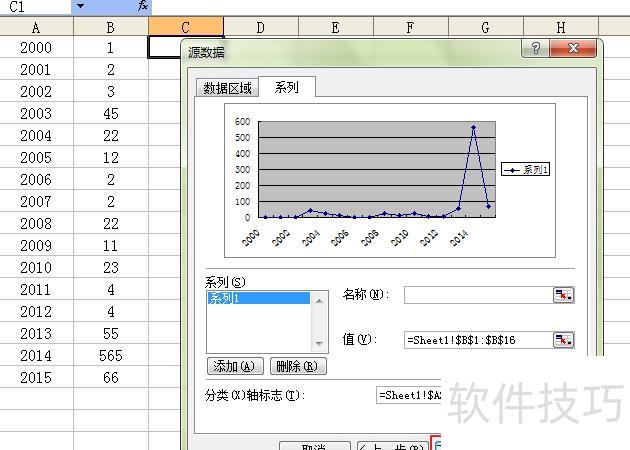Select column H header

click(x=561, y=27)
